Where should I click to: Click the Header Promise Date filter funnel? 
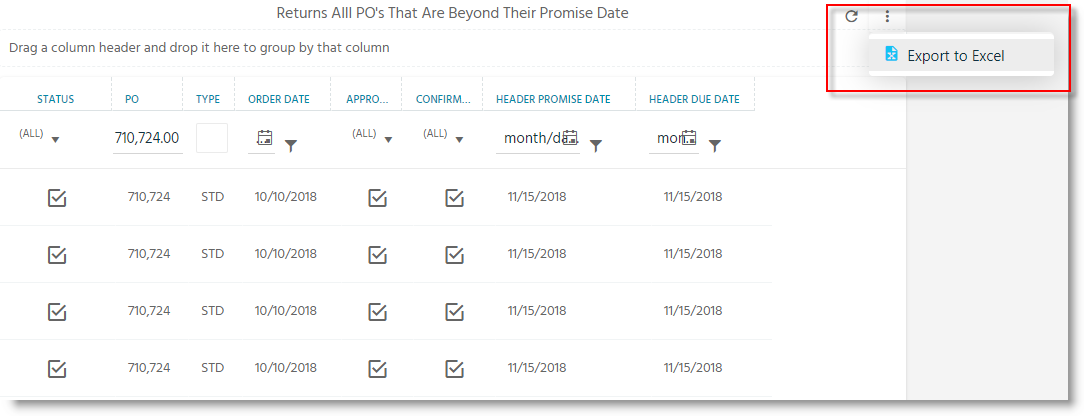pos(595,145)
